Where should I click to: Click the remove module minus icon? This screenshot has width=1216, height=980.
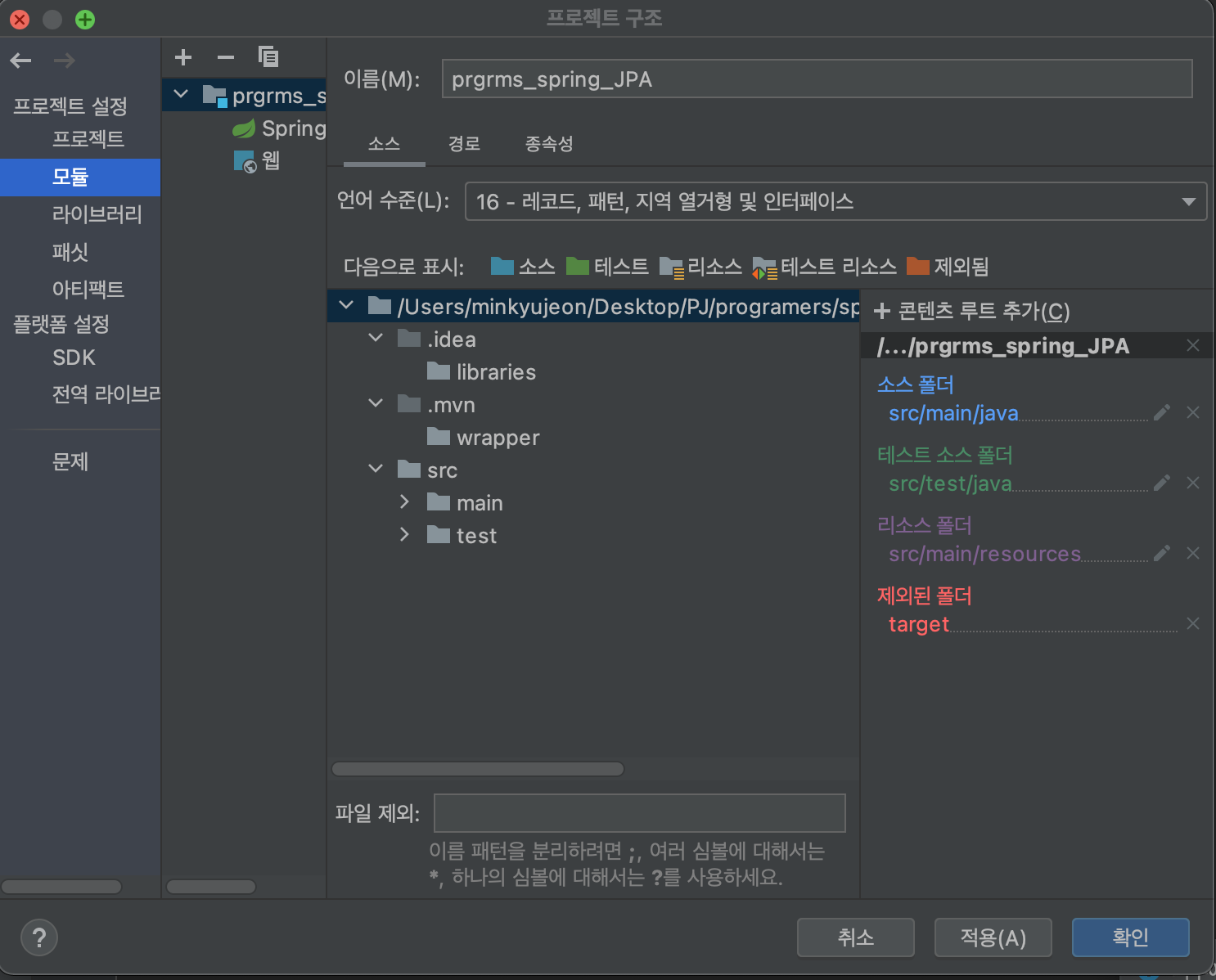pyautogui.click(x=226, y=57)
